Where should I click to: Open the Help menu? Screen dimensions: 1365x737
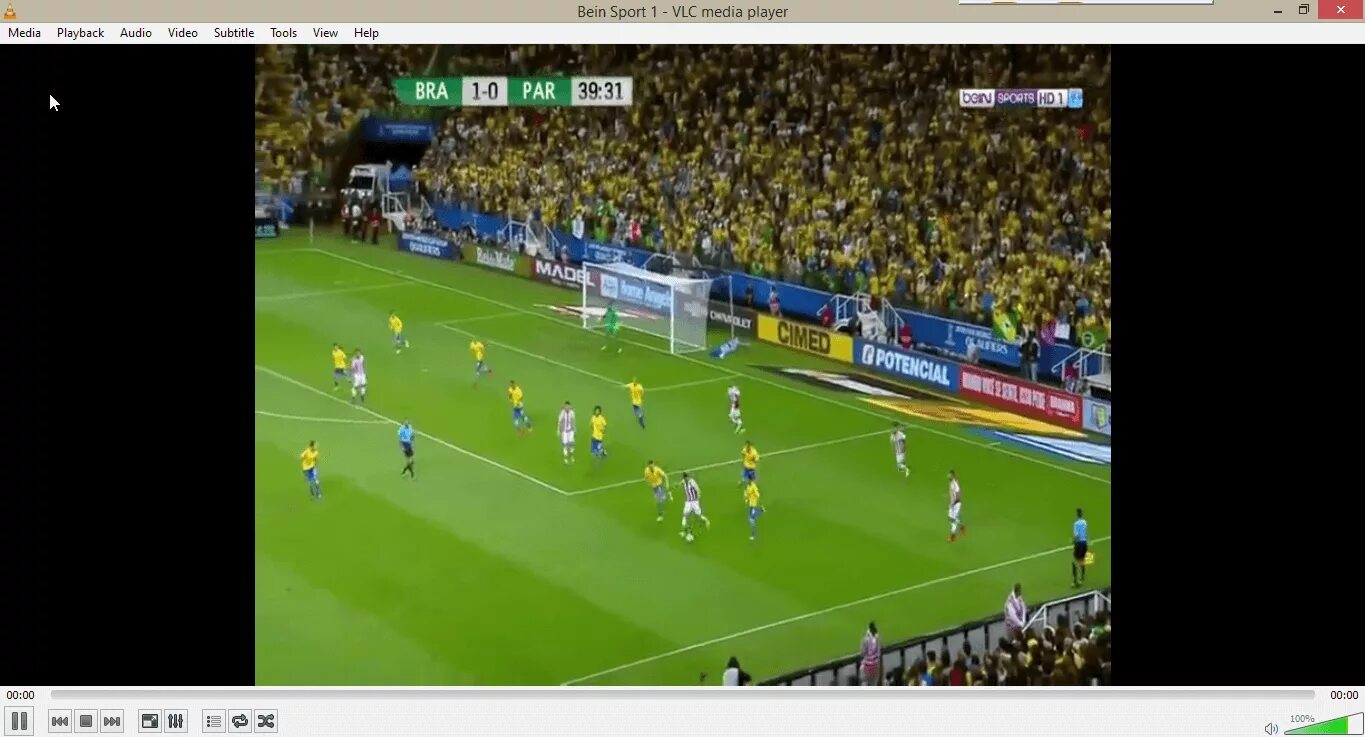(366, 32)
